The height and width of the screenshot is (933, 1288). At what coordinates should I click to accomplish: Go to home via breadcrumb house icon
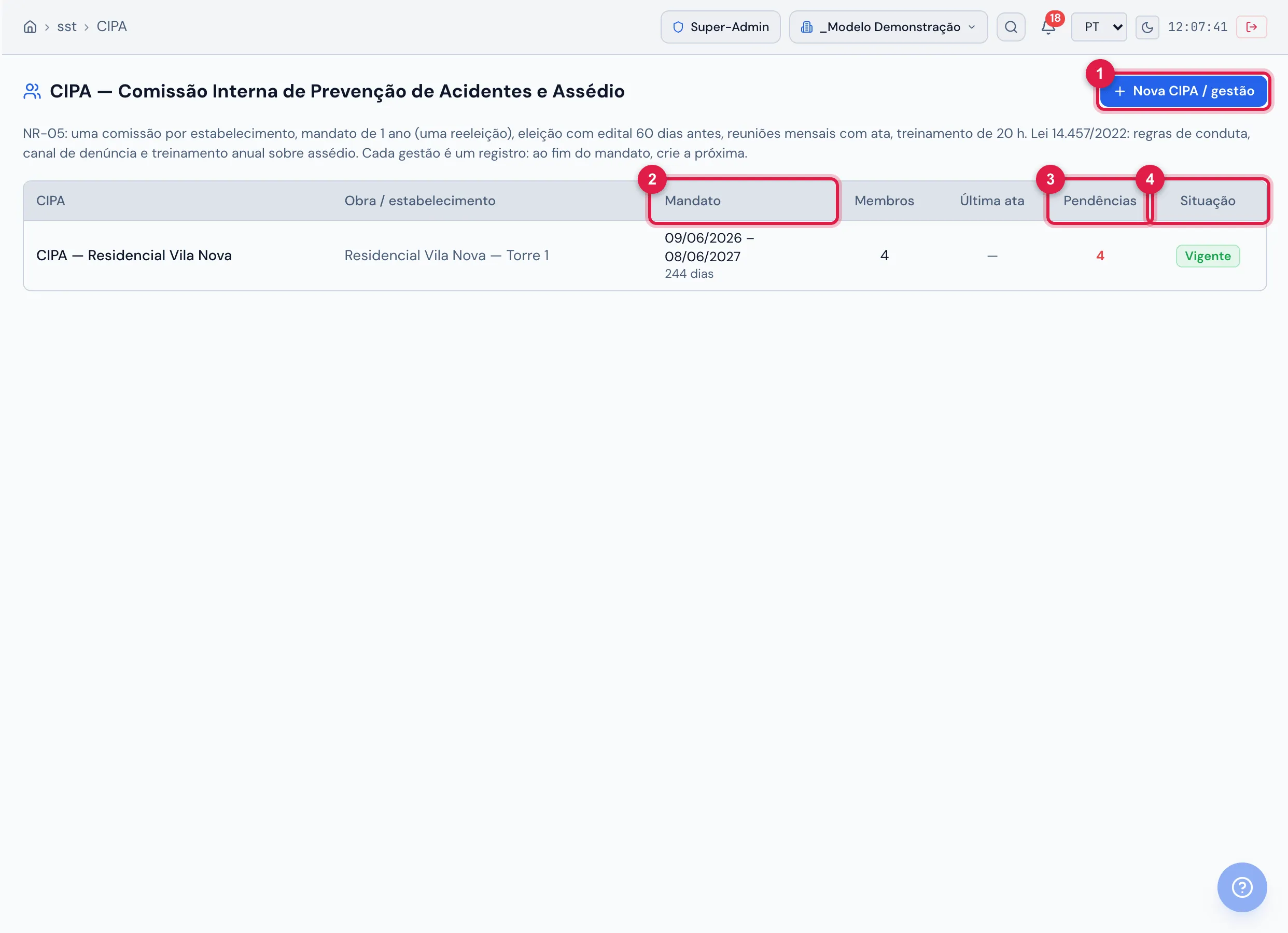click(x=30, y=26)
